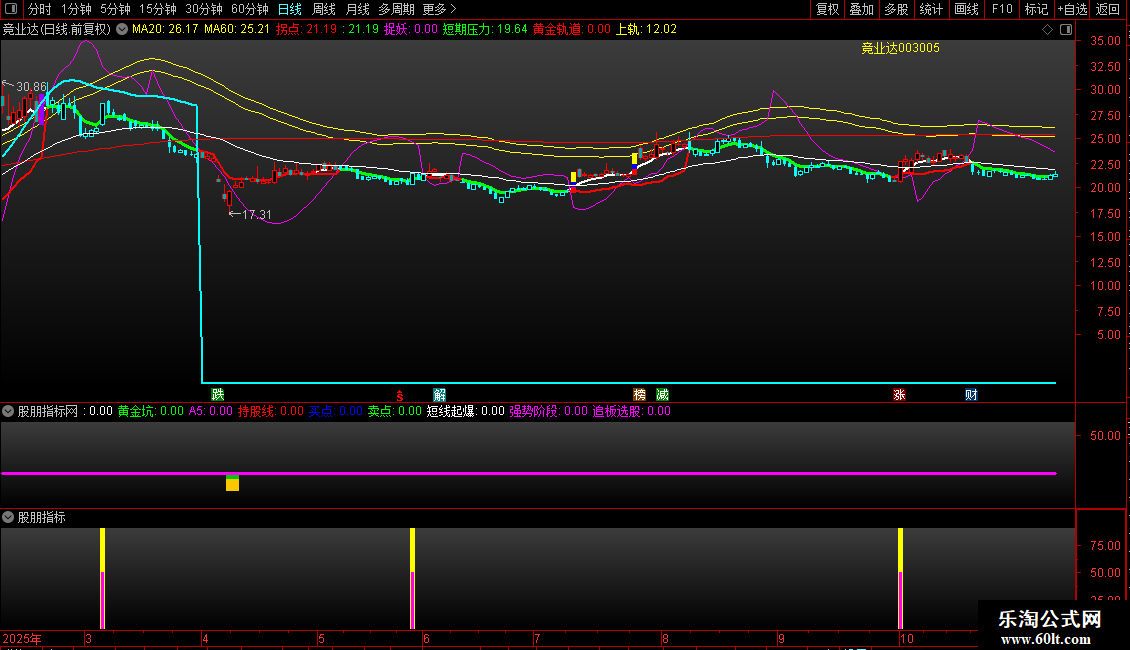Select the 1分钟 period tab
1130x650 pixels.
coord(76,9)
